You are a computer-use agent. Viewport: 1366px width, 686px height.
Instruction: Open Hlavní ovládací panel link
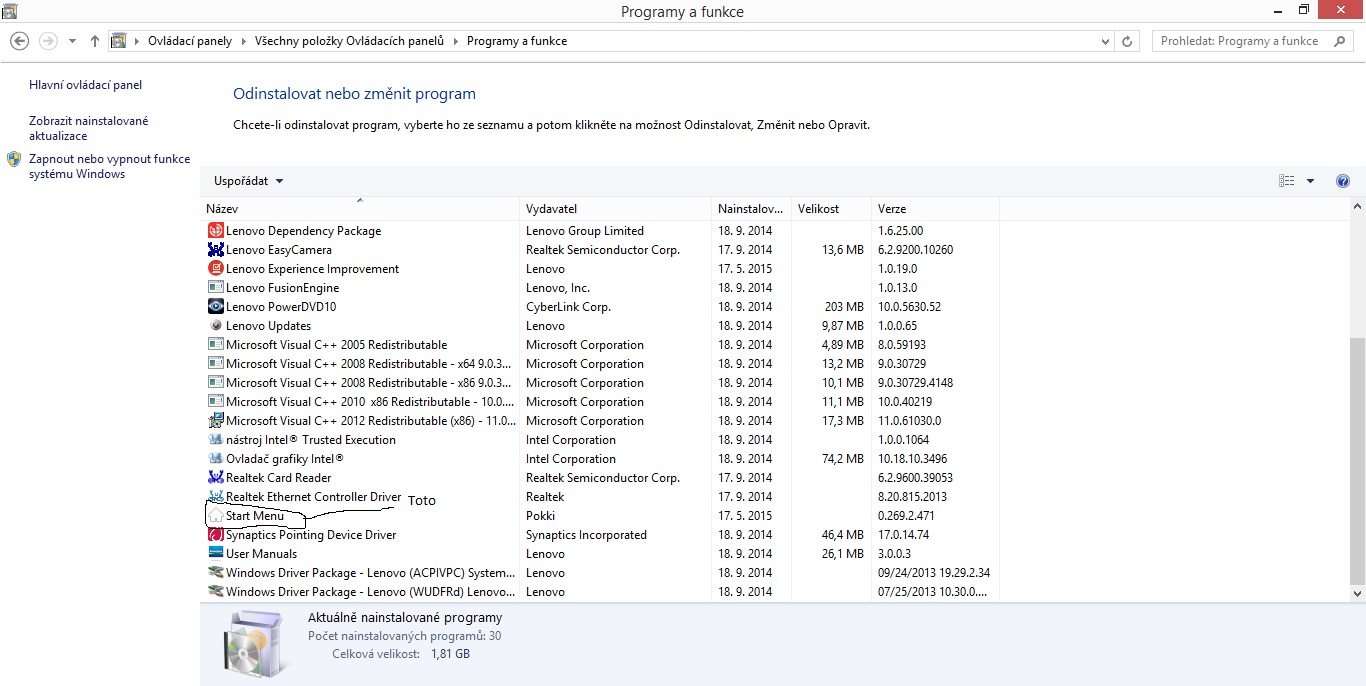86,86
